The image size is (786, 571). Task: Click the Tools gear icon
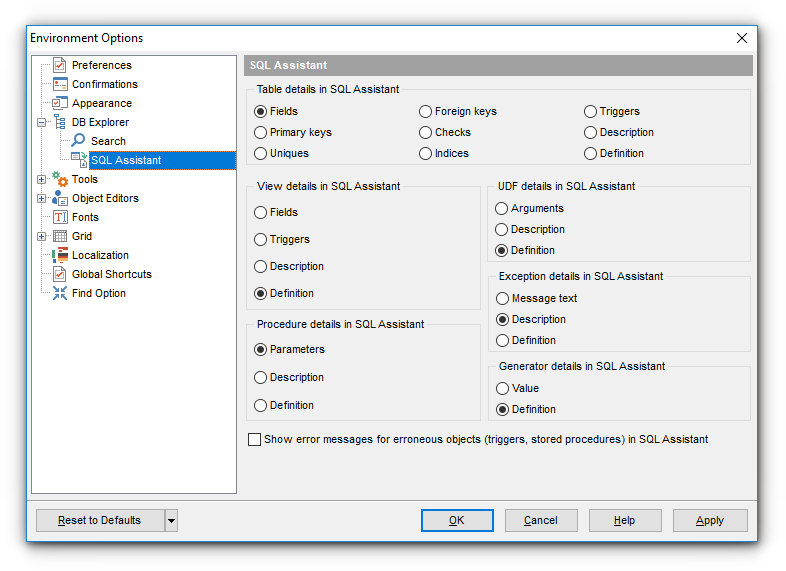[60, 179]
